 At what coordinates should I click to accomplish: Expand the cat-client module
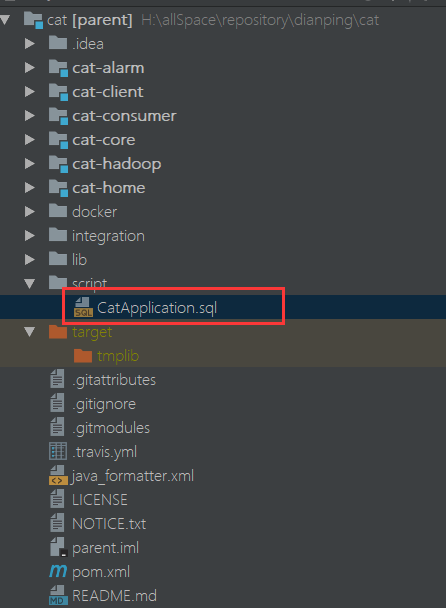tap(30, 92)
